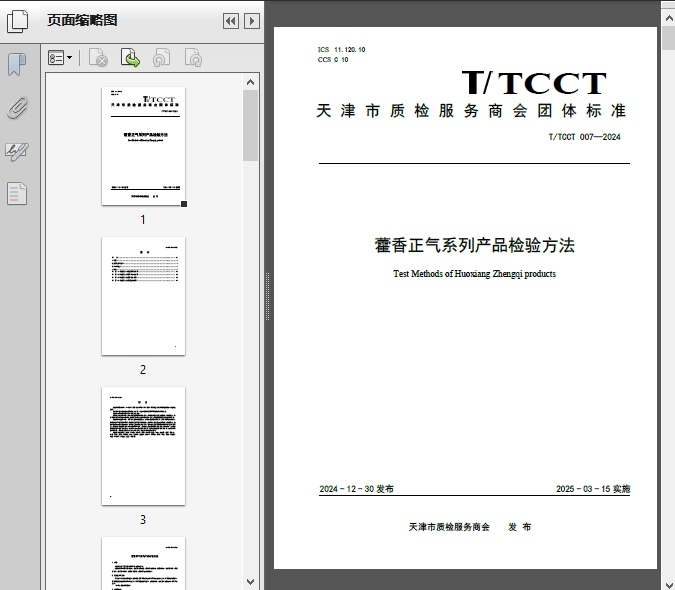Click document view scroll up arrow

(669, 18)
